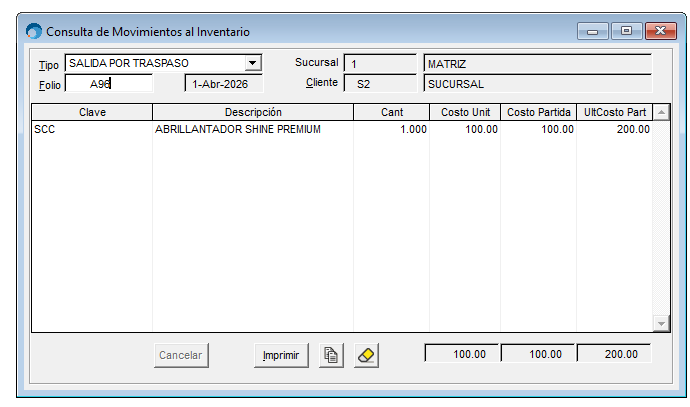690x407 pixels.
Task: Click the scrollbar down arrow in grid
Action: pyautogui.click(x=661, y=323)
